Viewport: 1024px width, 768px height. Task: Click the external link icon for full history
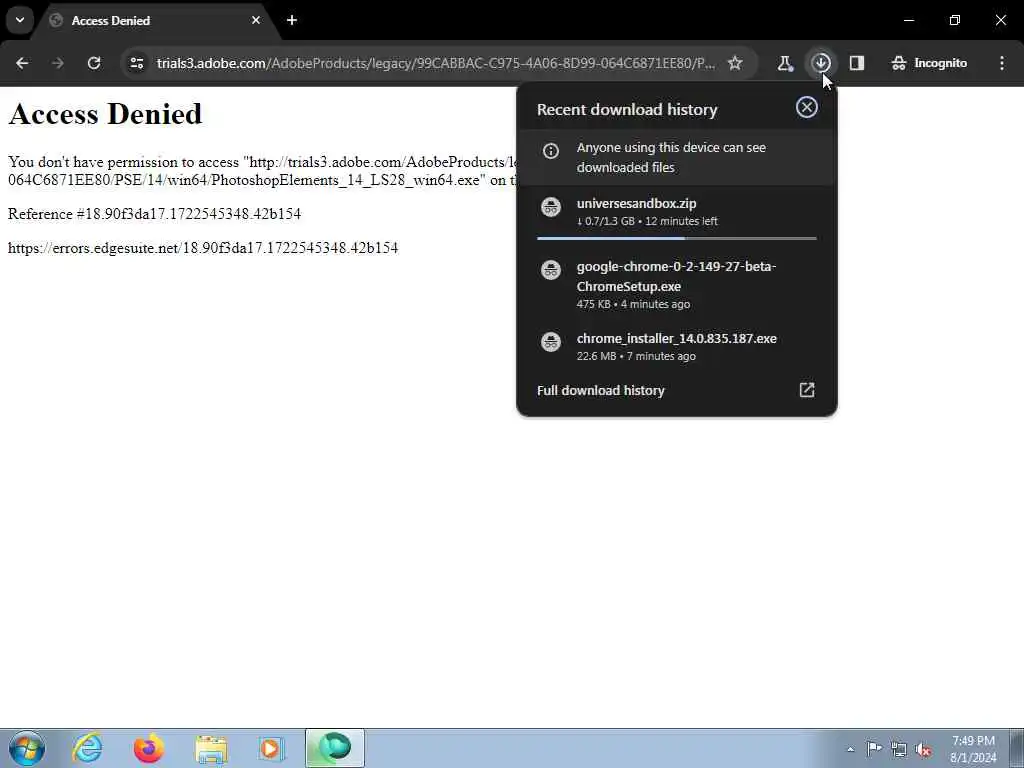click(x=807, y=390)
